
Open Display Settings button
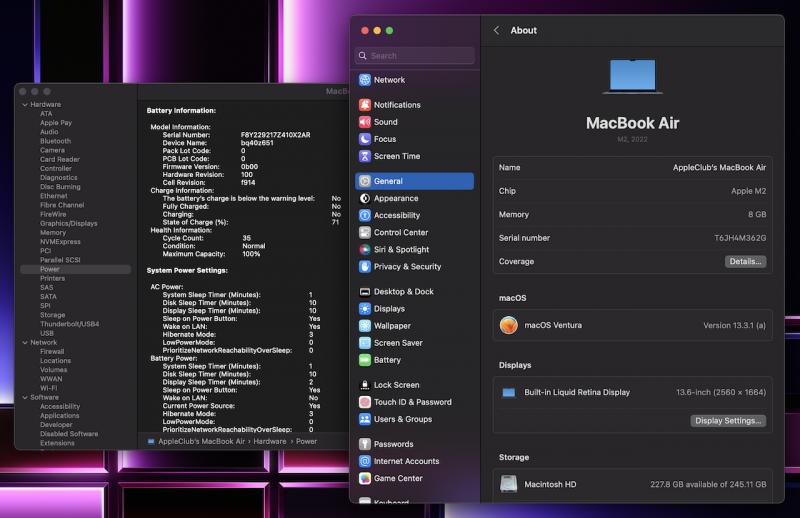(x=728, y=421)
